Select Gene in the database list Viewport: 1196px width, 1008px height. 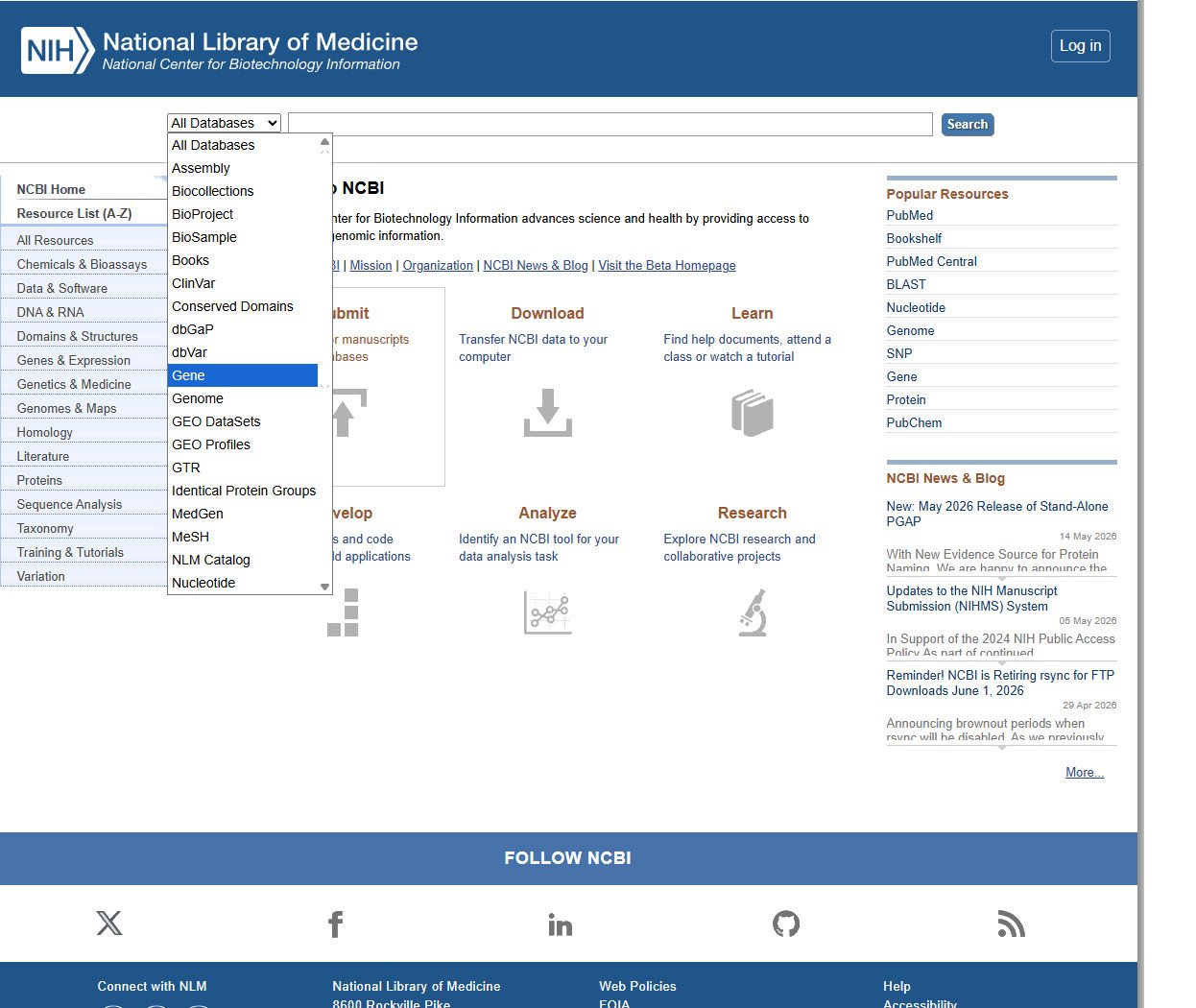[x=242, y=375]
